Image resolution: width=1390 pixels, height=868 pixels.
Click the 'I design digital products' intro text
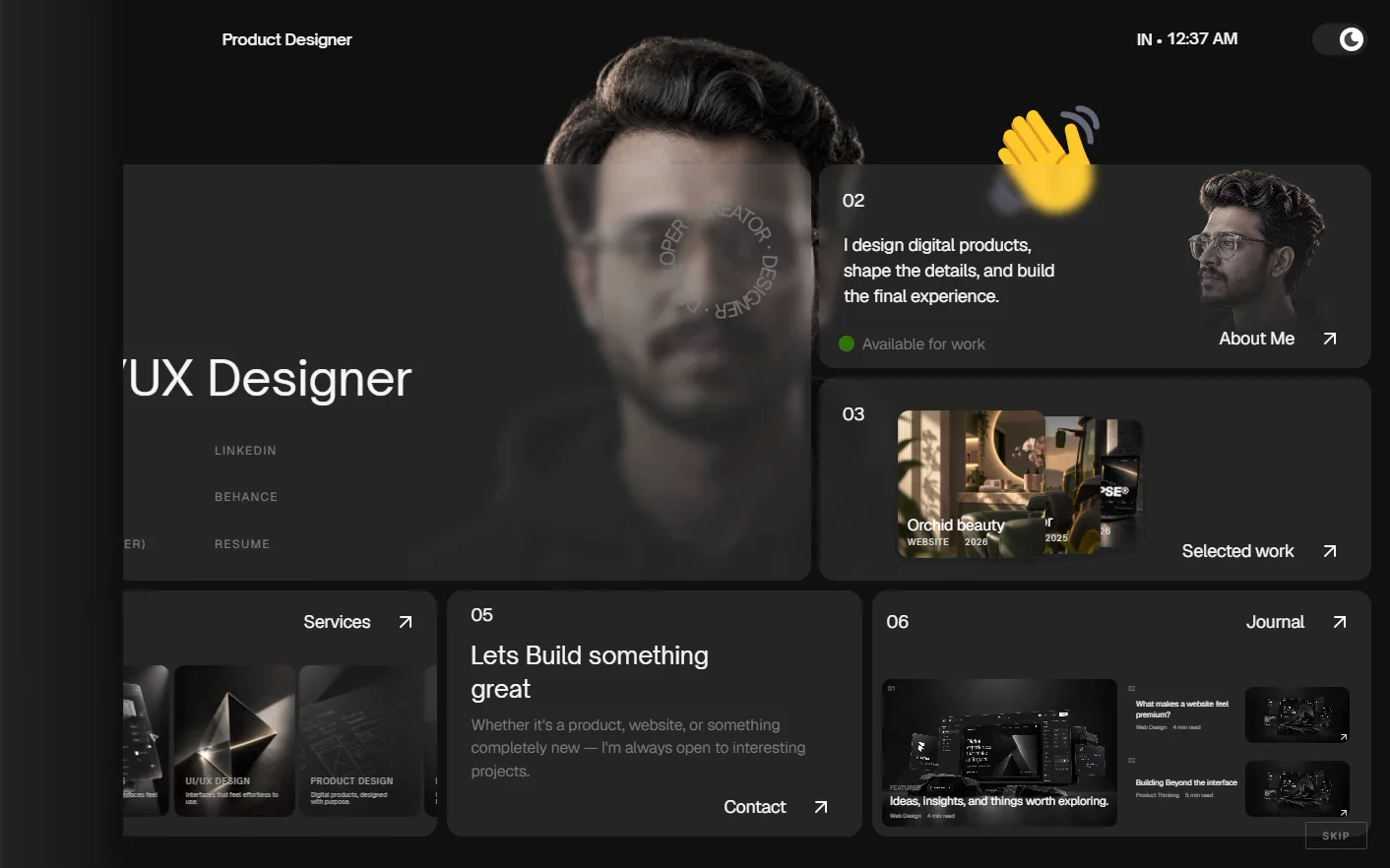[949, 271]
